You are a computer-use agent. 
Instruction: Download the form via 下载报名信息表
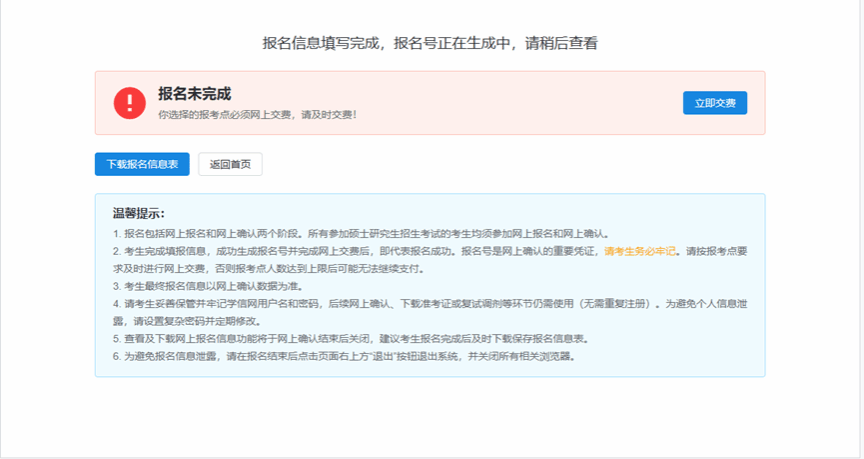142,165
